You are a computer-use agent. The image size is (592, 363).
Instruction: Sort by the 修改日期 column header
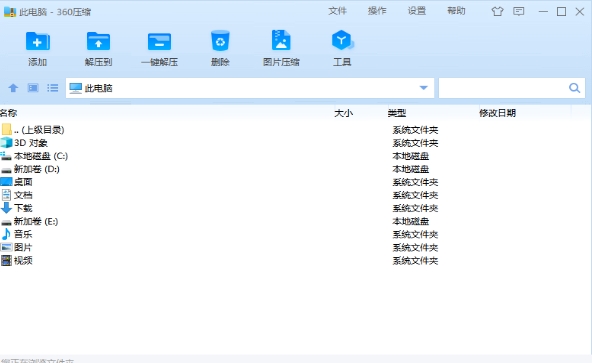click(x=497, y=113)
